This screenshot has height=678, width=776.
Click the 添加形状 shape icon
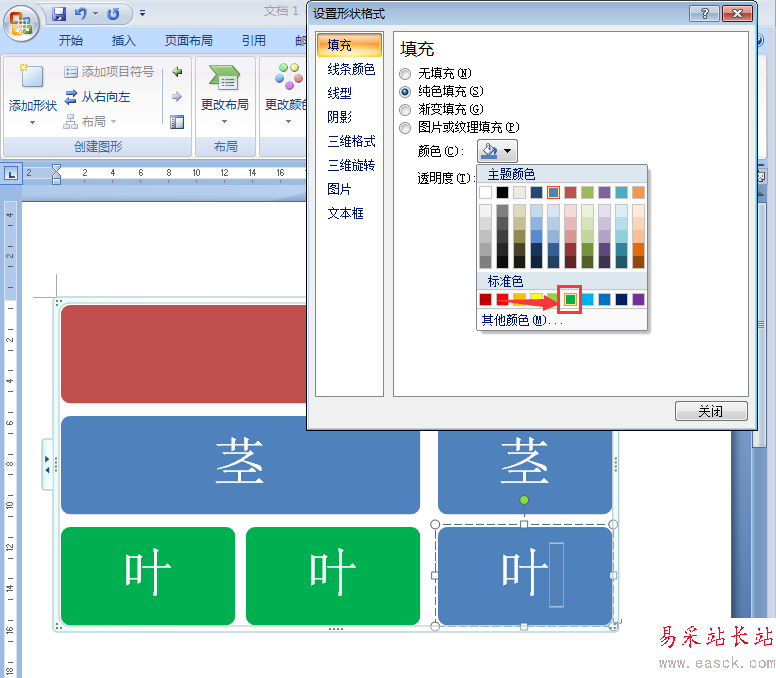(32, 78)
